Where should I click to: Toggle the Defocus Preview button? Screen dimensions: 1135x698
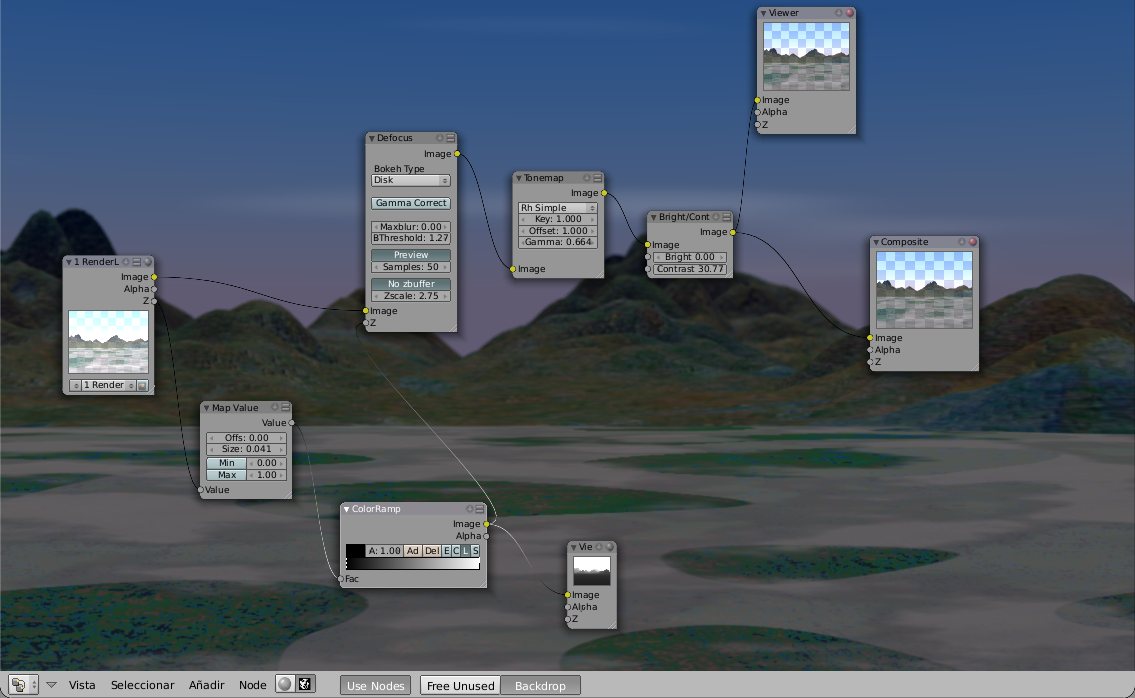(x=410, y=255)
